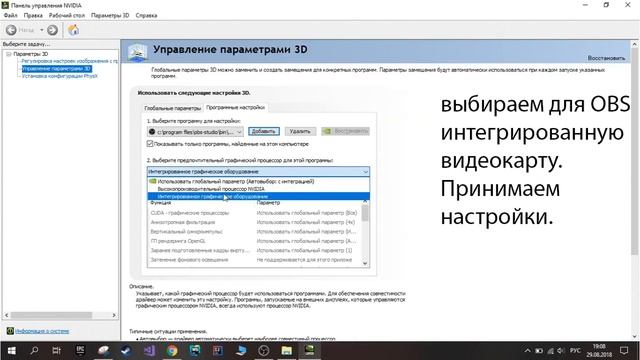Screen dimensions: 640x360
Task: Click the settings list scrollbar thumb
Action: (365, 213)
